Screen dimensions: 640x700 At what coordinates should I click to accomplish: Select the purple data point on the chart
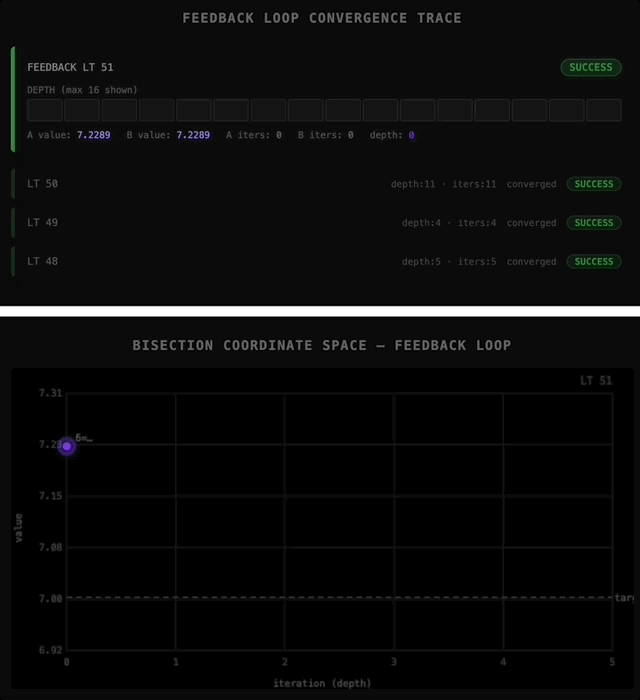67,446
